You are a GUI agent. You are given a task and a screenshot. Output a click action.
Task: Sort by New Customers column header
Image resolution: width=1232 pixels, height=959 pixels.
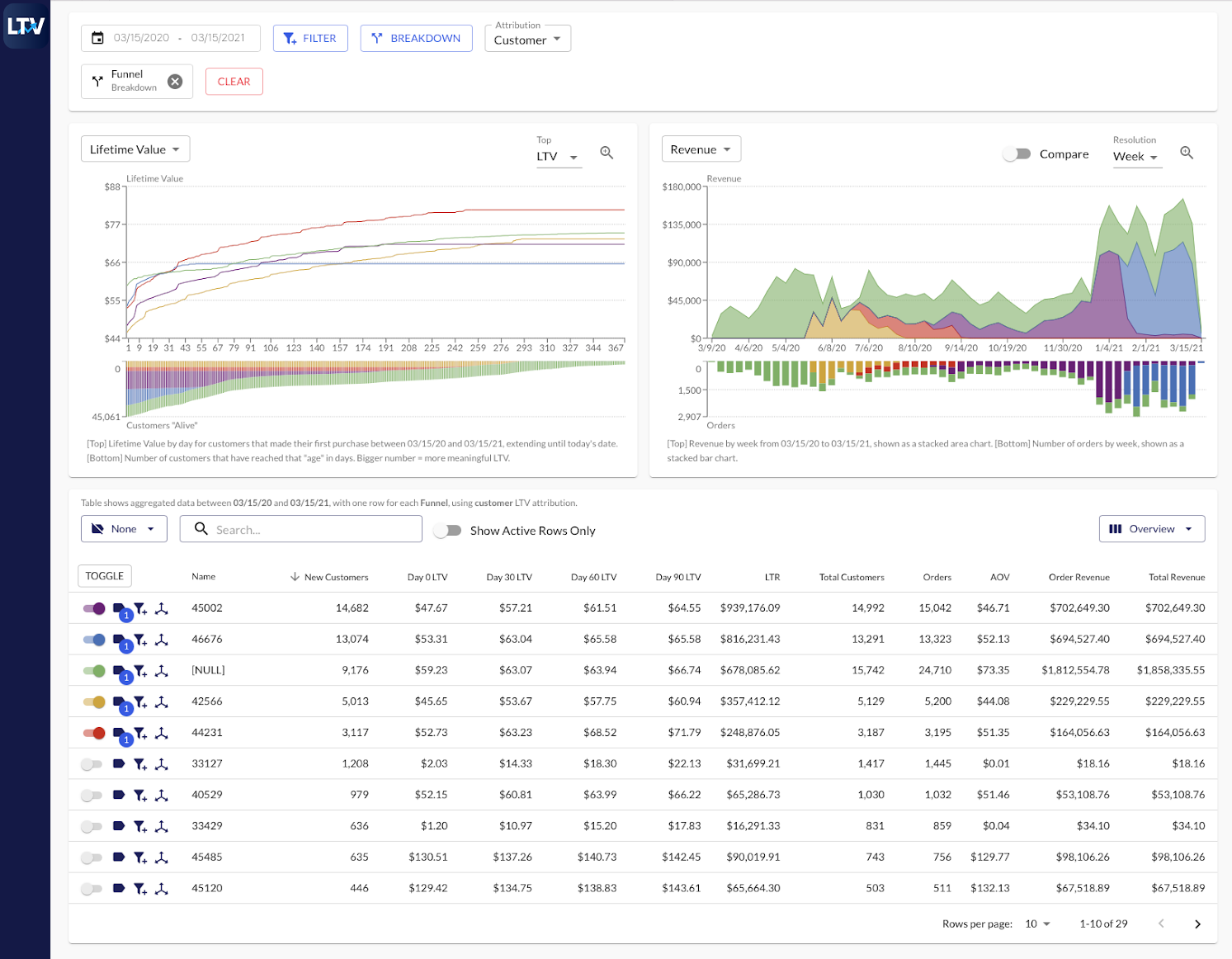click(336, 577)
